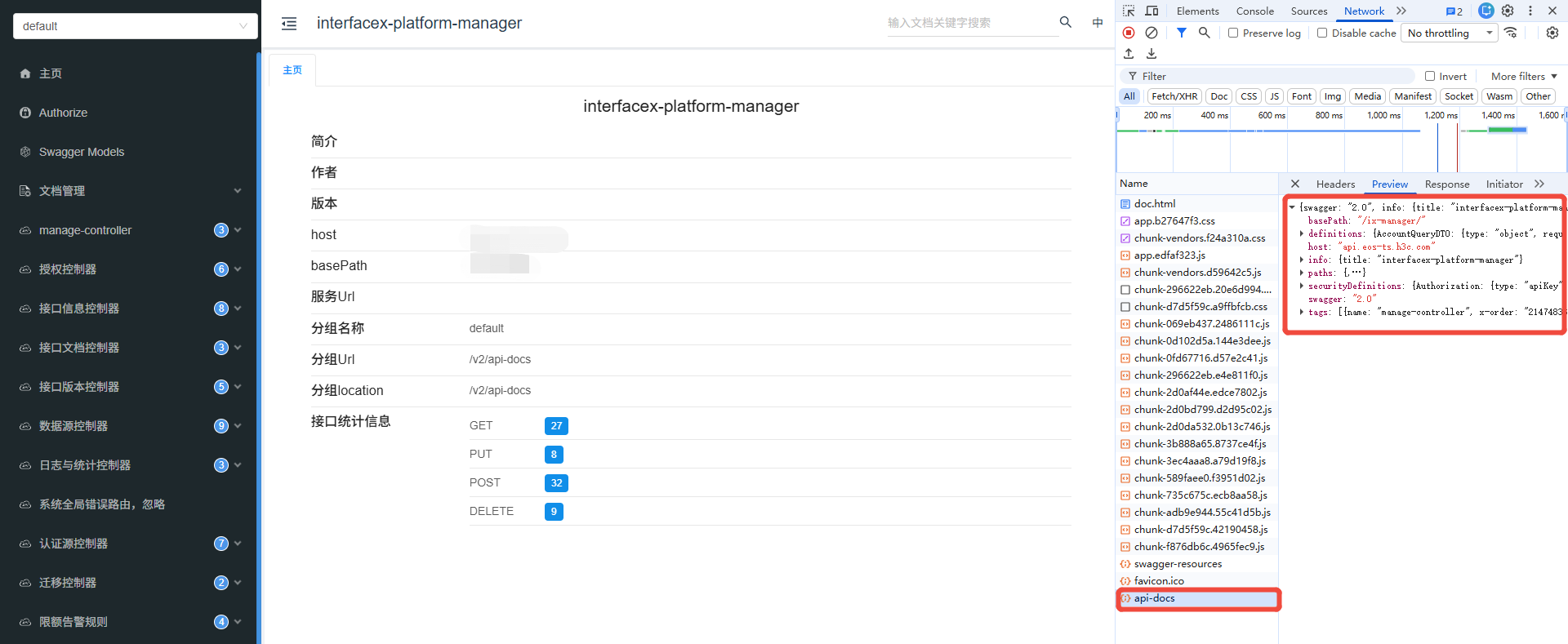Toggle the device toolbar icon
Image resolution: width=1568 pixels, height=644 pixels.
click(1151, 11)
